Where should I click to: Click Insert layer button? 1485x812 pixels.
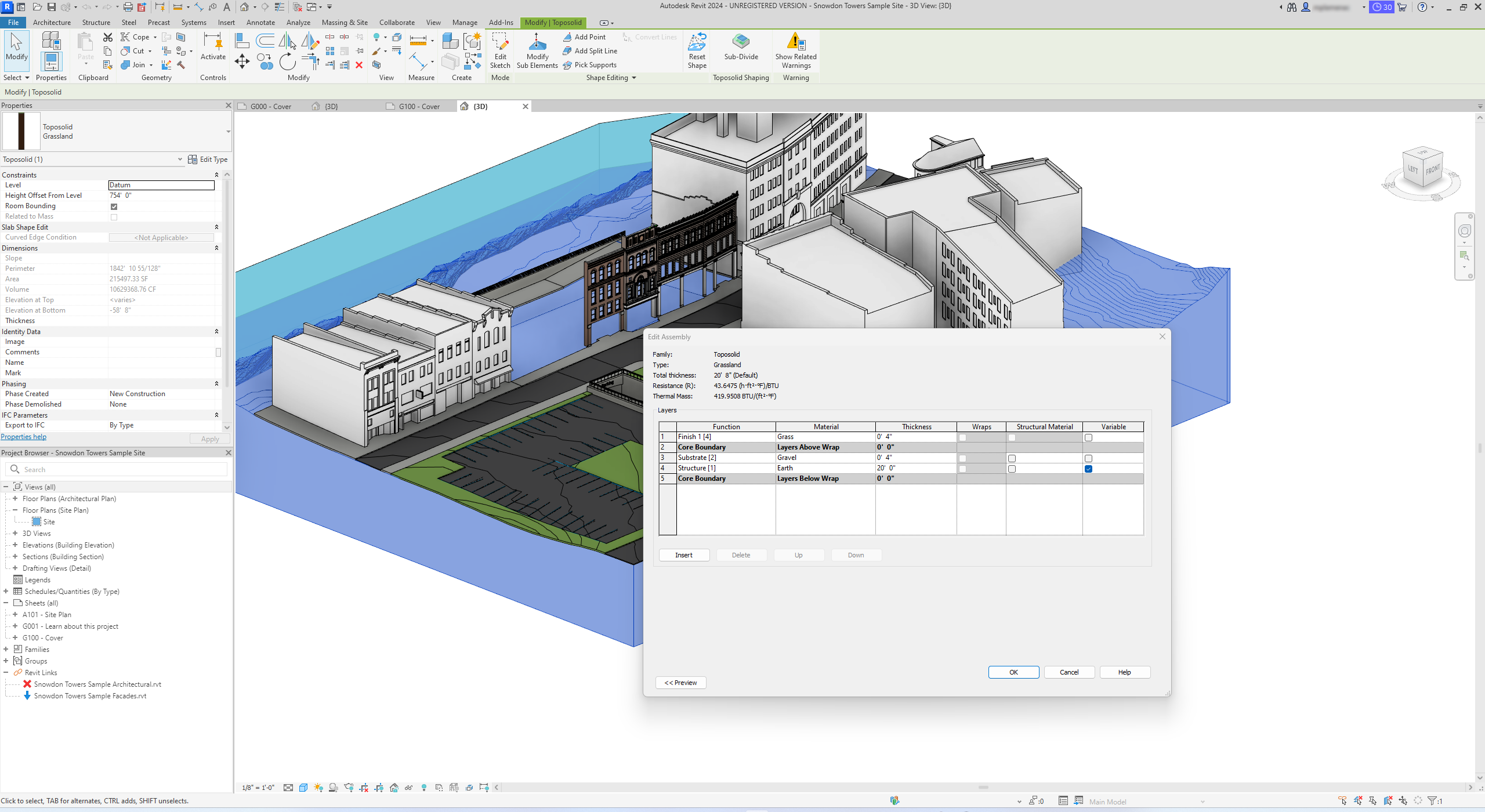[684, 555]
